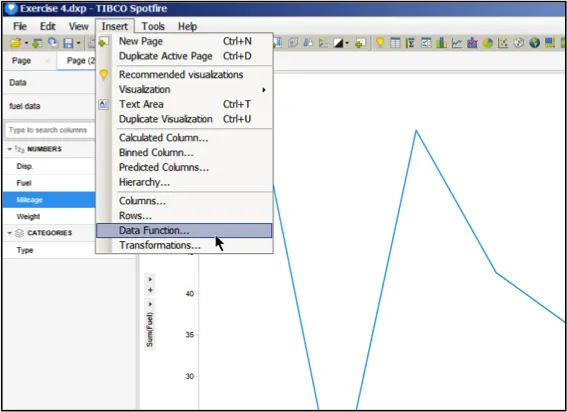567x412 pixels.
Task: Select Rows... menu entry
Action: pos(184,216)
